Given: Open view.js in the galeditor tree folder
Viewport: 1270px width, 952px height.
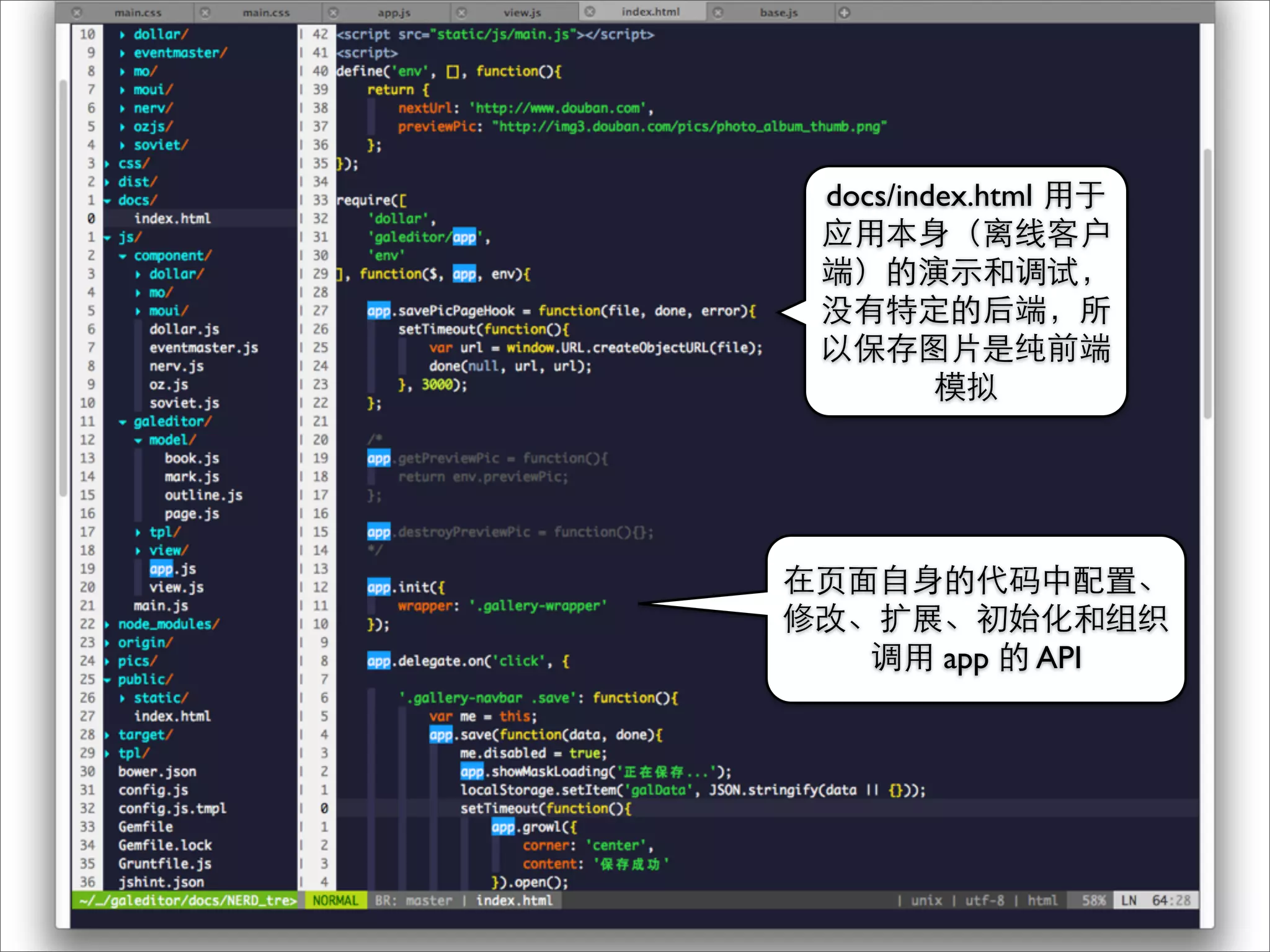Looking at the screenshot, I should (176, 588).
